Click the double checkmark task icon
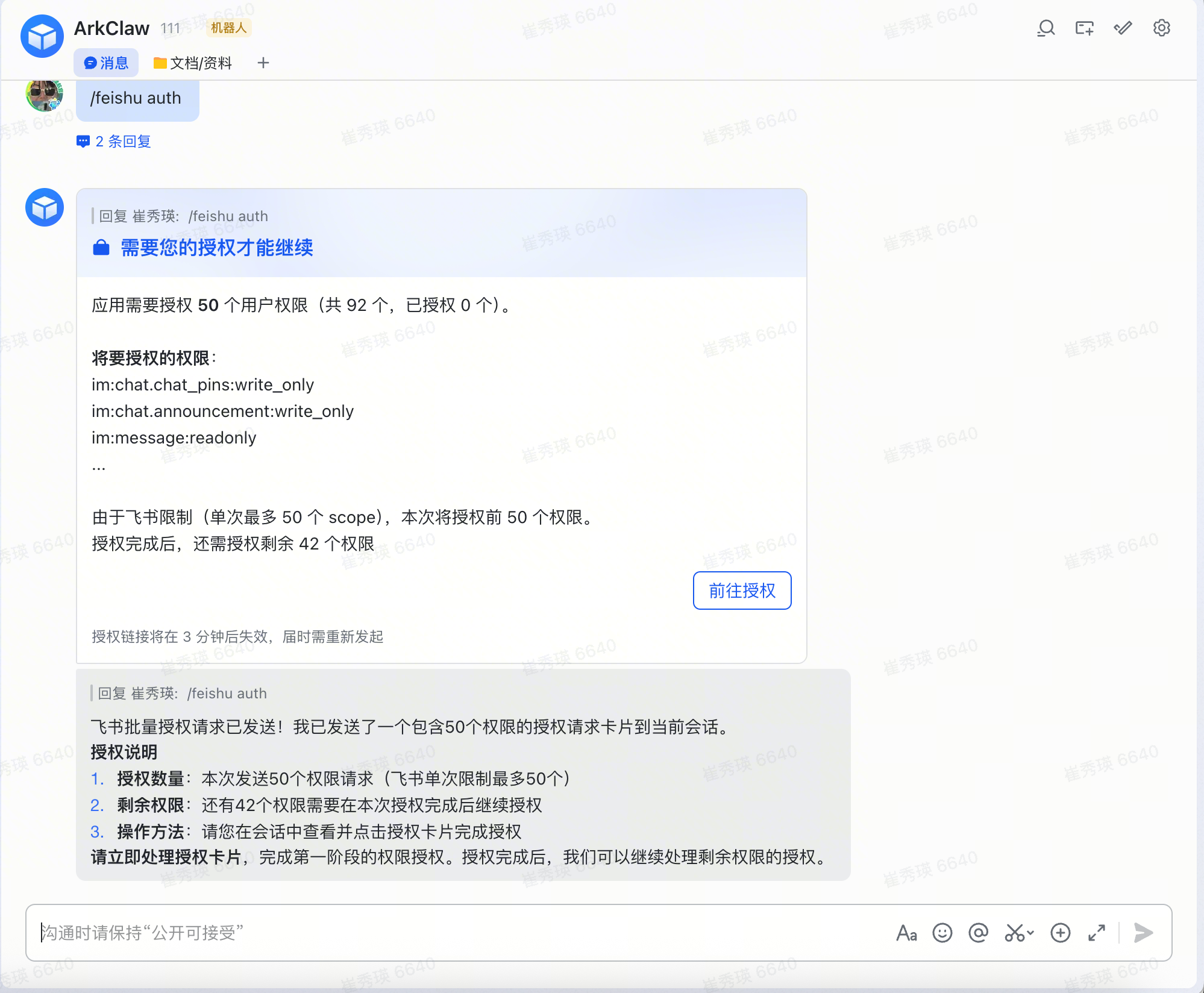 (x=1123, y=28)
